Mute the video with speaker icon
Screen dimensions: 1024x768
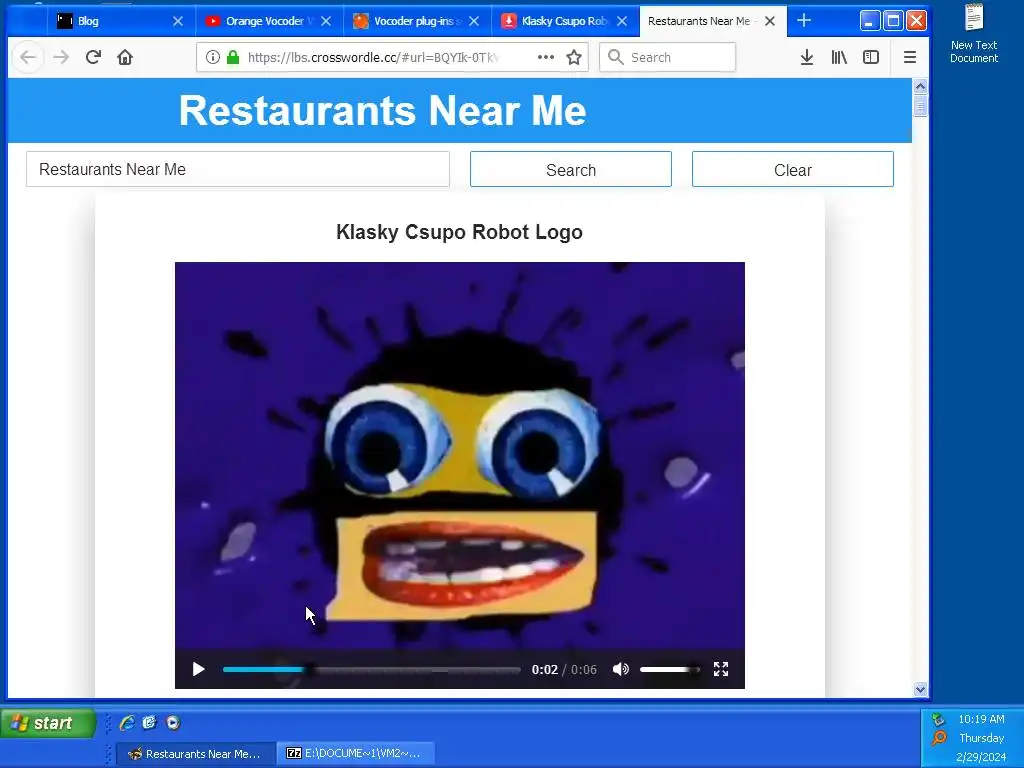[x=620, y=669]
